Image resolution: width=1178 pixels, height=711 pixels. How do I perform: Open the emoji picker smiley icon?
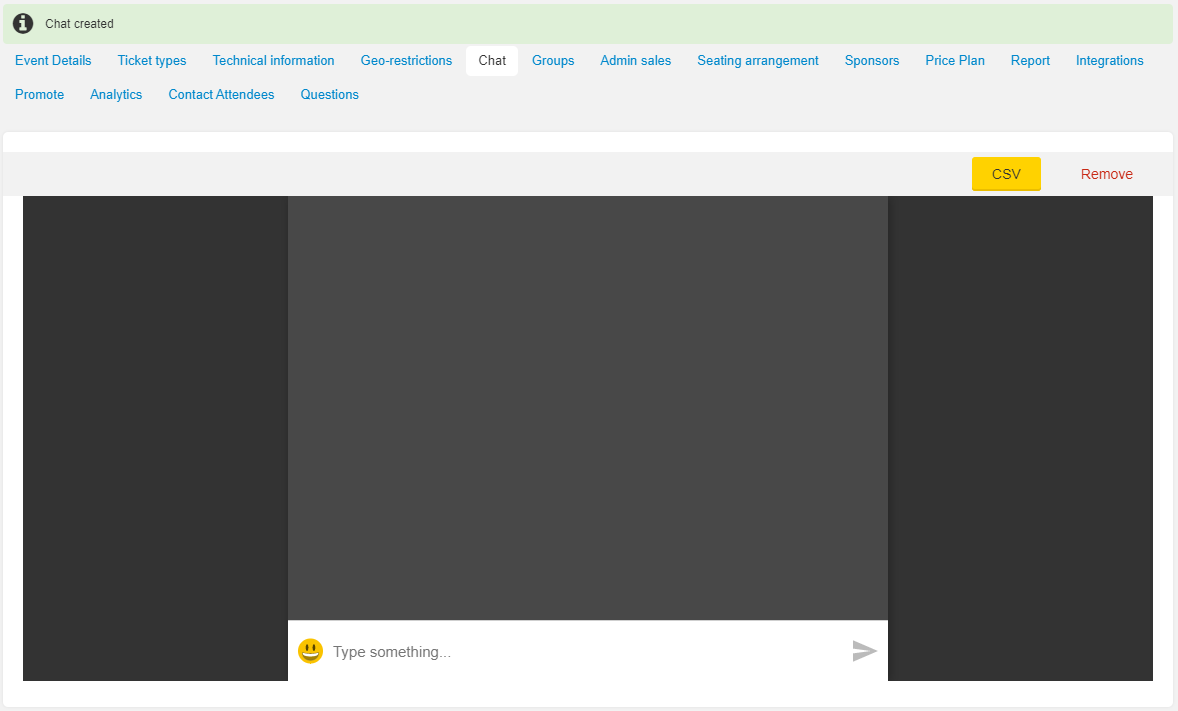(x=310, y=651)
